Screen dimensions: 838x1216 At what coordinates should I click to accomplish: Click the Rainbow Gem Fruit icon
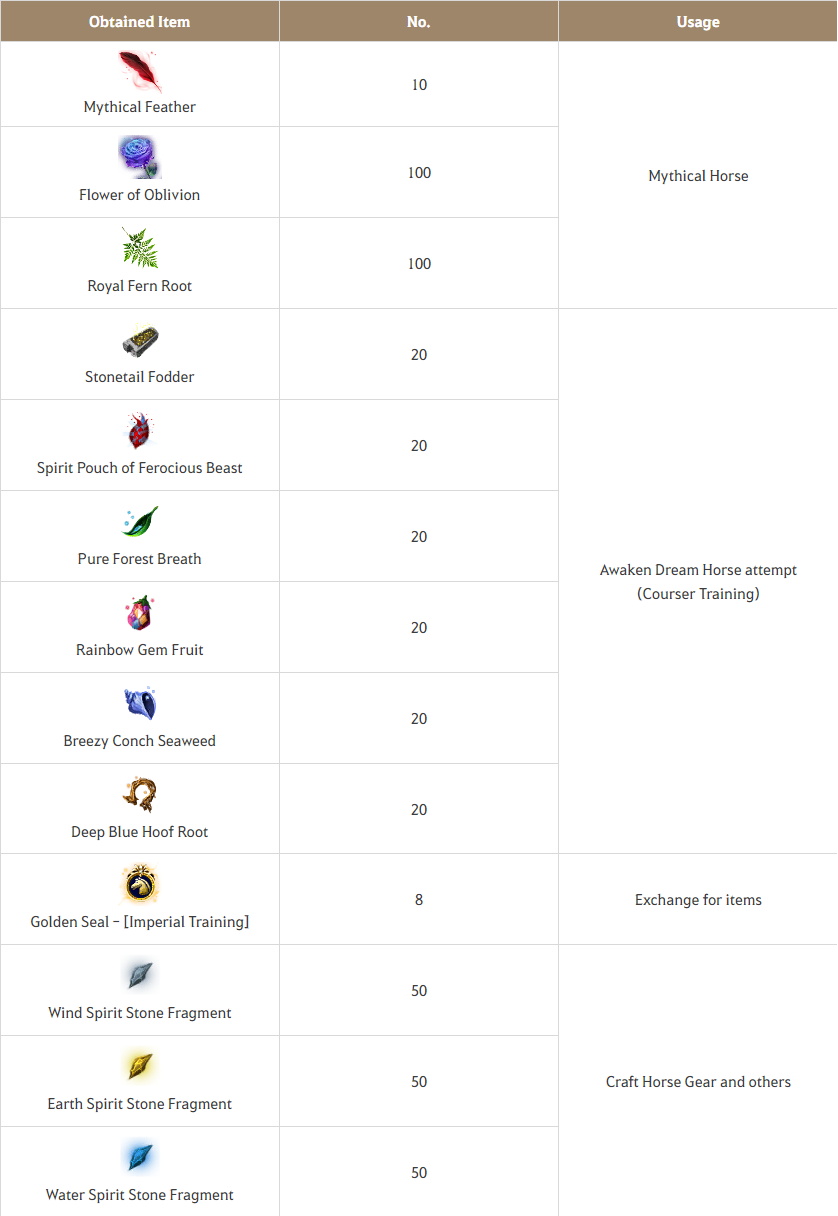140,613
